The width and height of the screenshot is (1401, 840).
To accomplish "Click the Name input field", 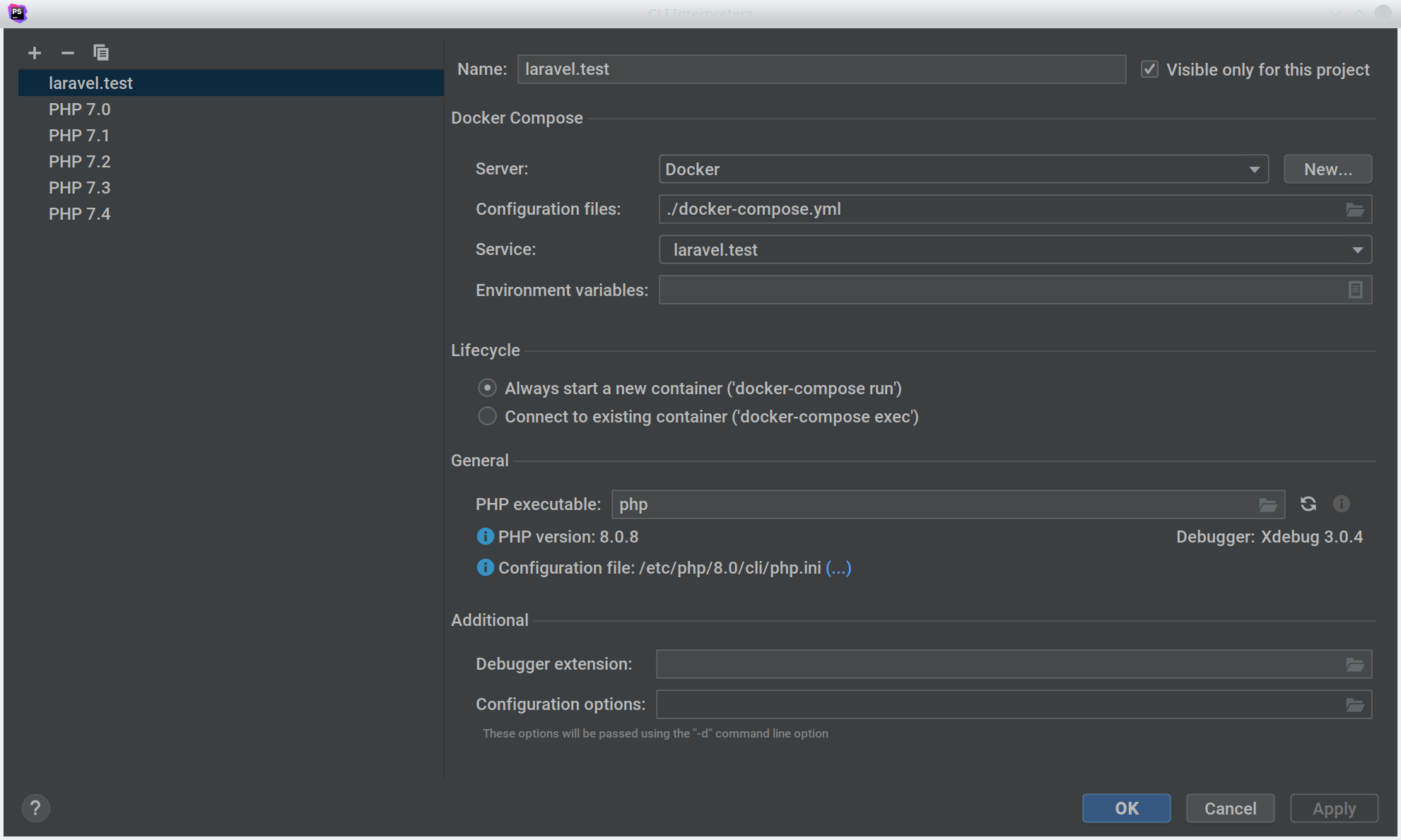I will (x=821, y=69).
